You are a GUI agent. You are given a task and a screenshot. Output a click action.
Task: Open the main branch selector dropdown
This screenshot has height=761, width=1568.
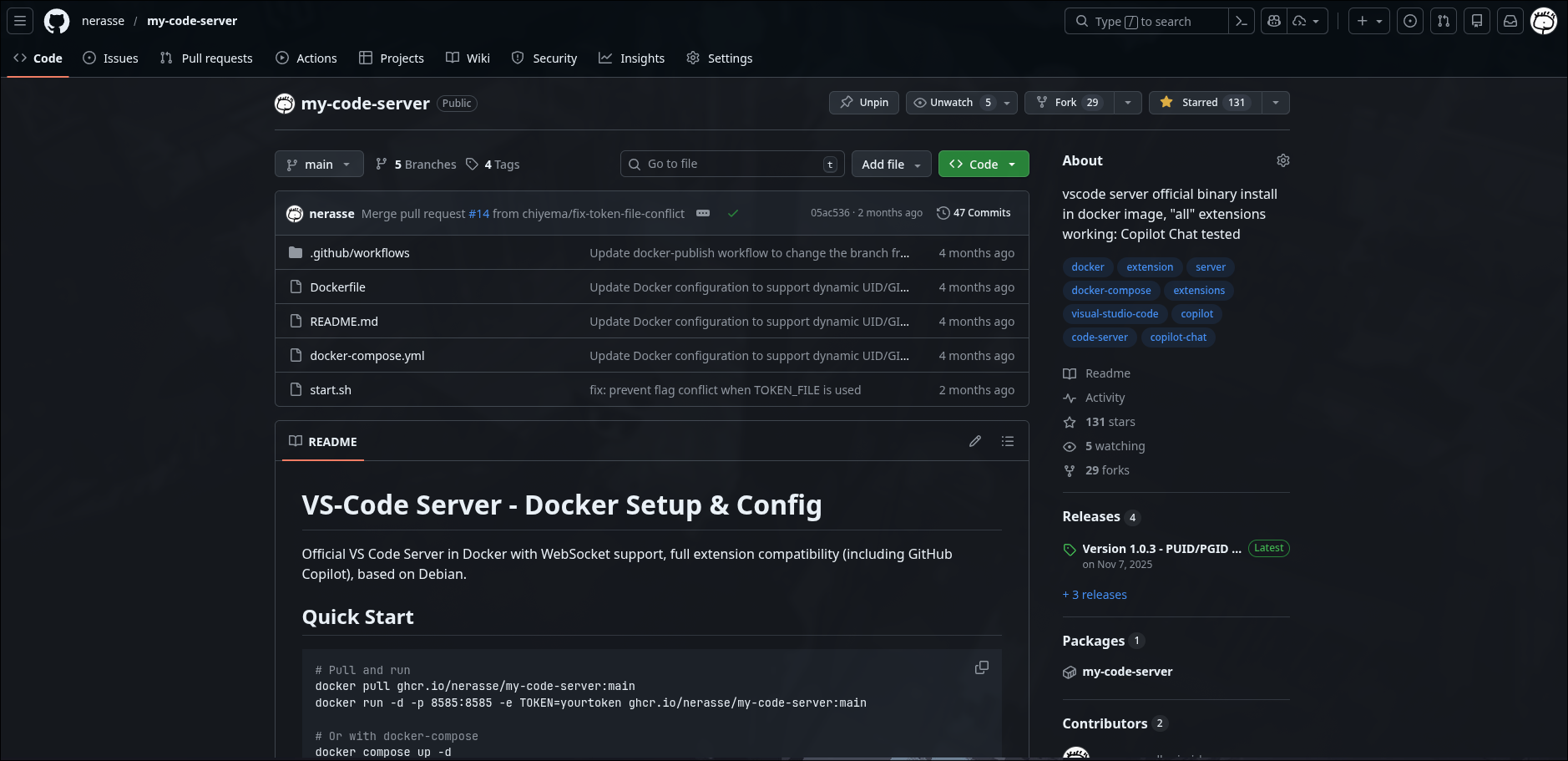(x=318, y=164)
